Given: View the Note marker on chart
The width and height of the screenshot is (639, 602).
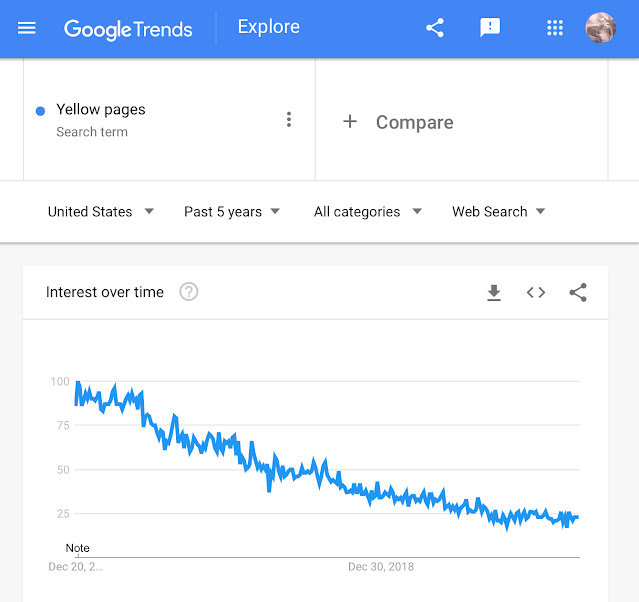Looking at the screenshot, I should click(77, 548).
